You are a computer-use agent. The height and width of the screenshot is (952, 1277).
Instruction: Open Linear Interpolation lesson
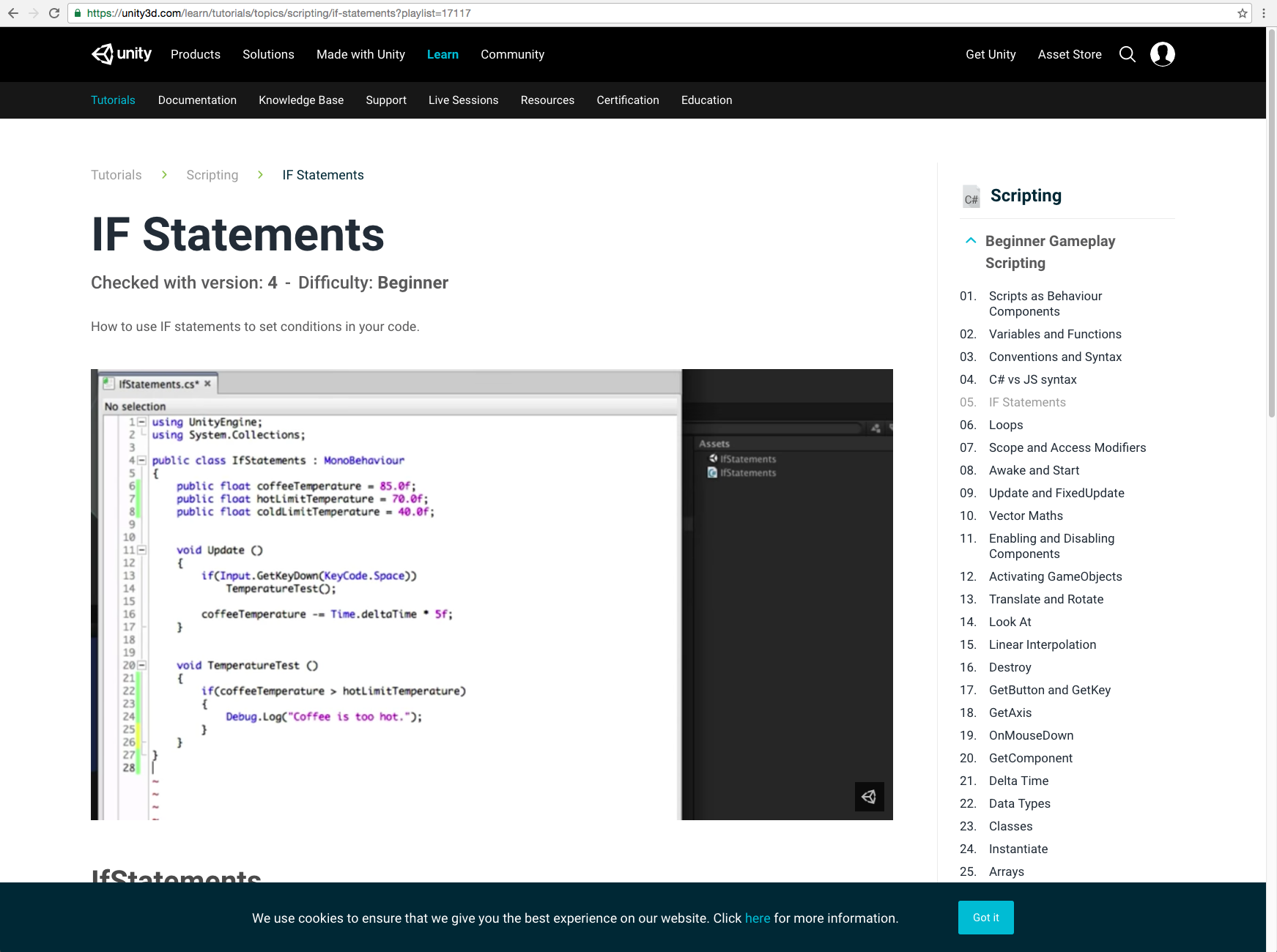(1043, 644)
